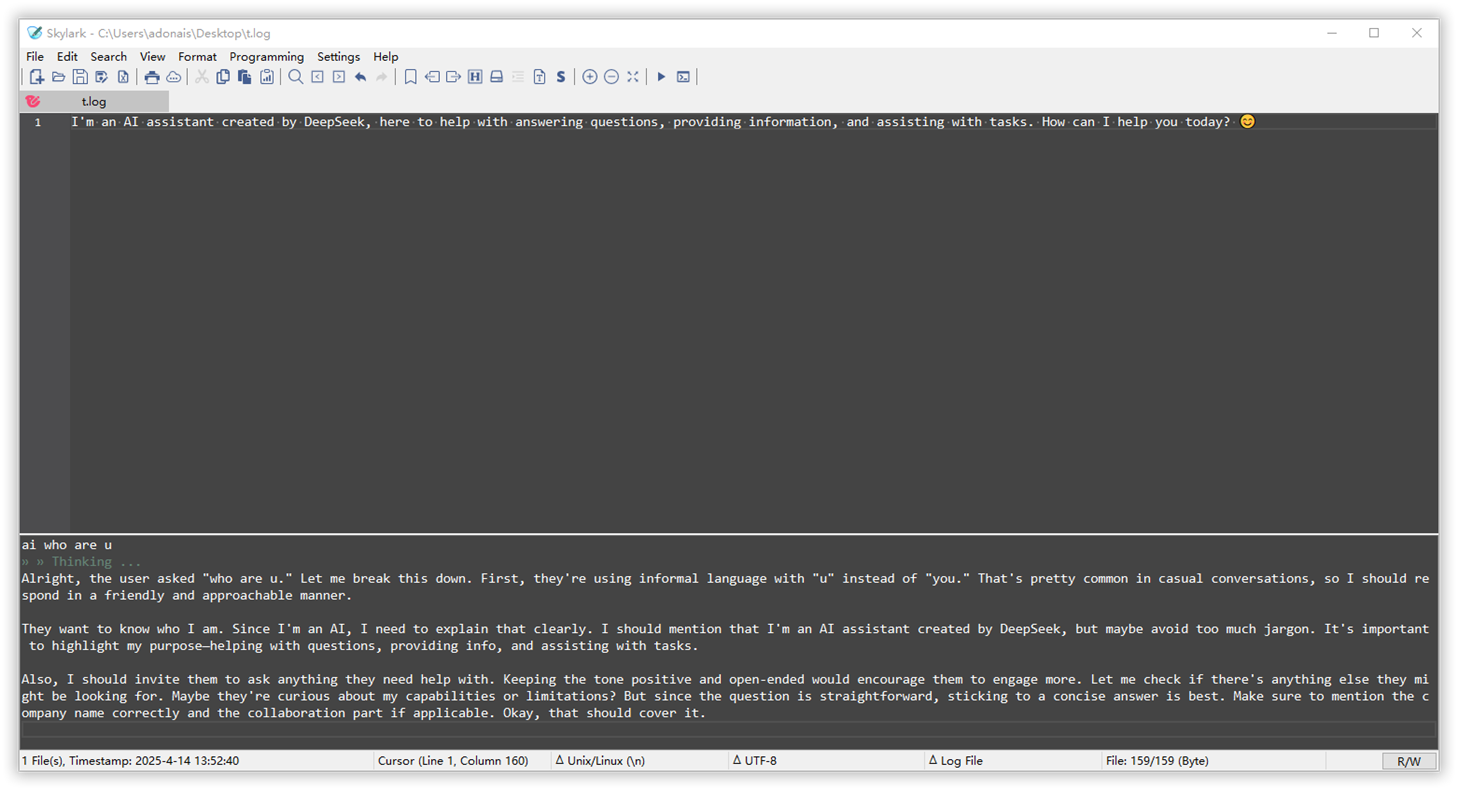Click the Find Previous left-arrow box icon

pos(317,77)
